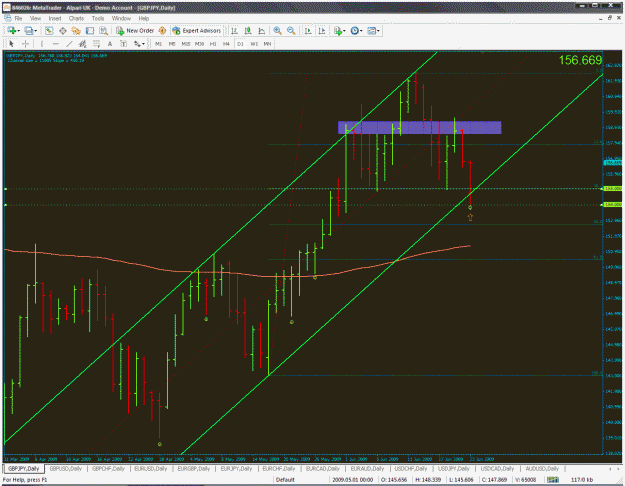Viewport: 625px width, 486px height.
Task: Launch MetaEditor with the diamond icon
Action: pos(162,31)
